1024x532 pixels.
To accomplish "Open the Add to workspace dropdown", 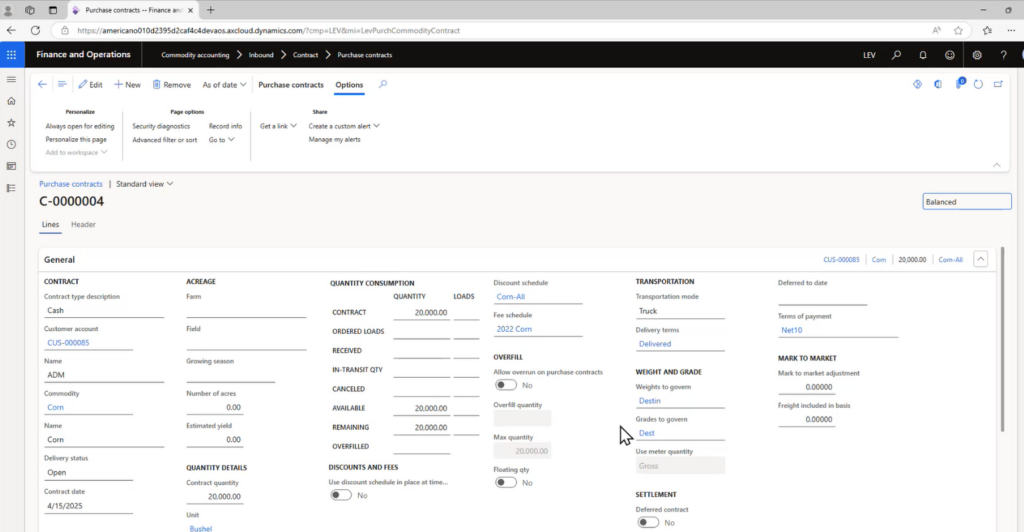I will (76, 153).
